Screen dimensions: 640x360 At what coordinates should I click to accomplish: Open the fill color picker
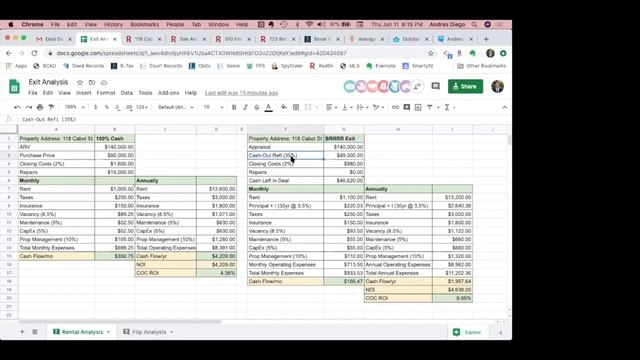(x=284, y=107)
